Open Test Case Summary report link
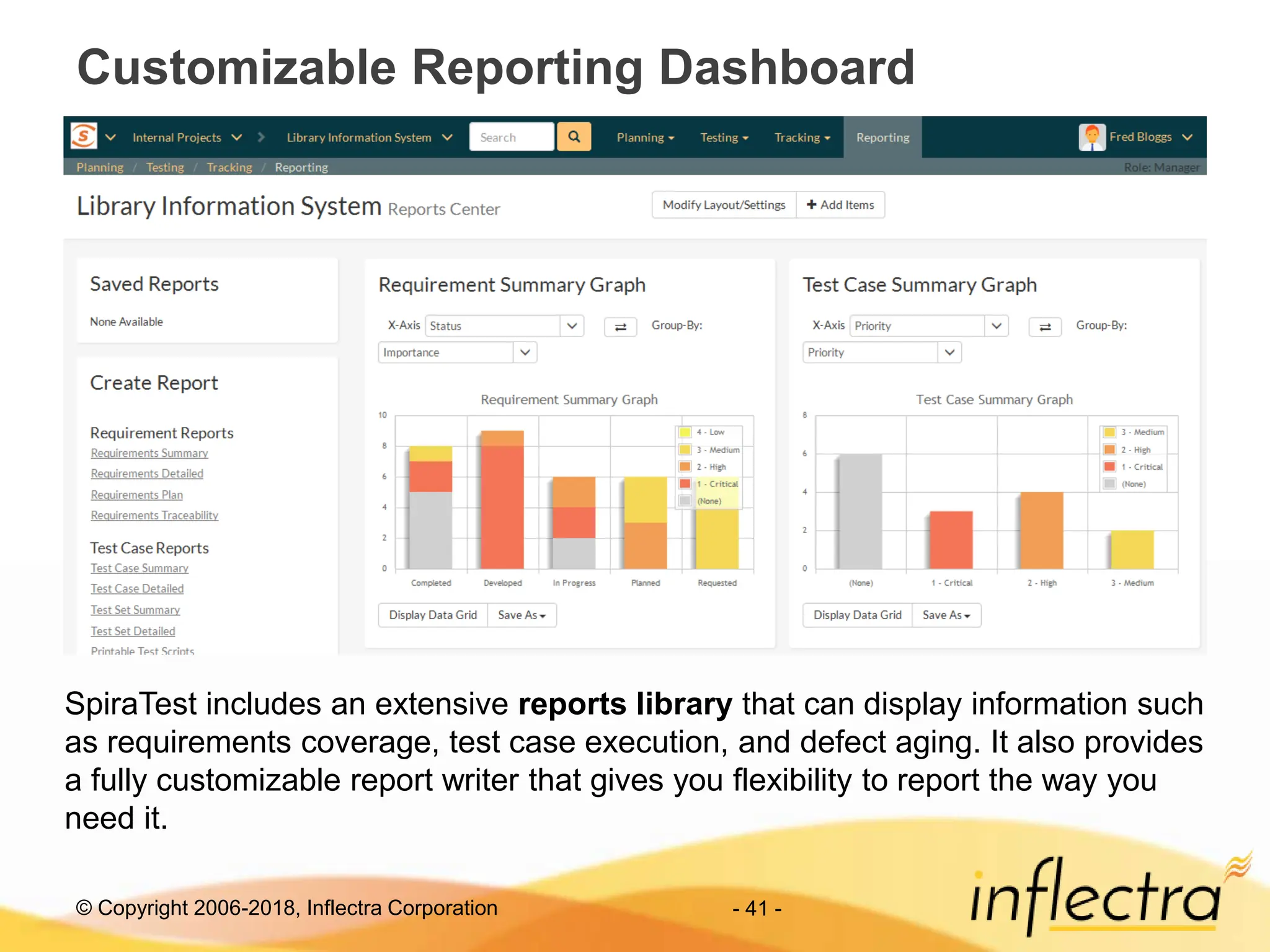The height and width of the screenshot is (952, 1270). 140,568
